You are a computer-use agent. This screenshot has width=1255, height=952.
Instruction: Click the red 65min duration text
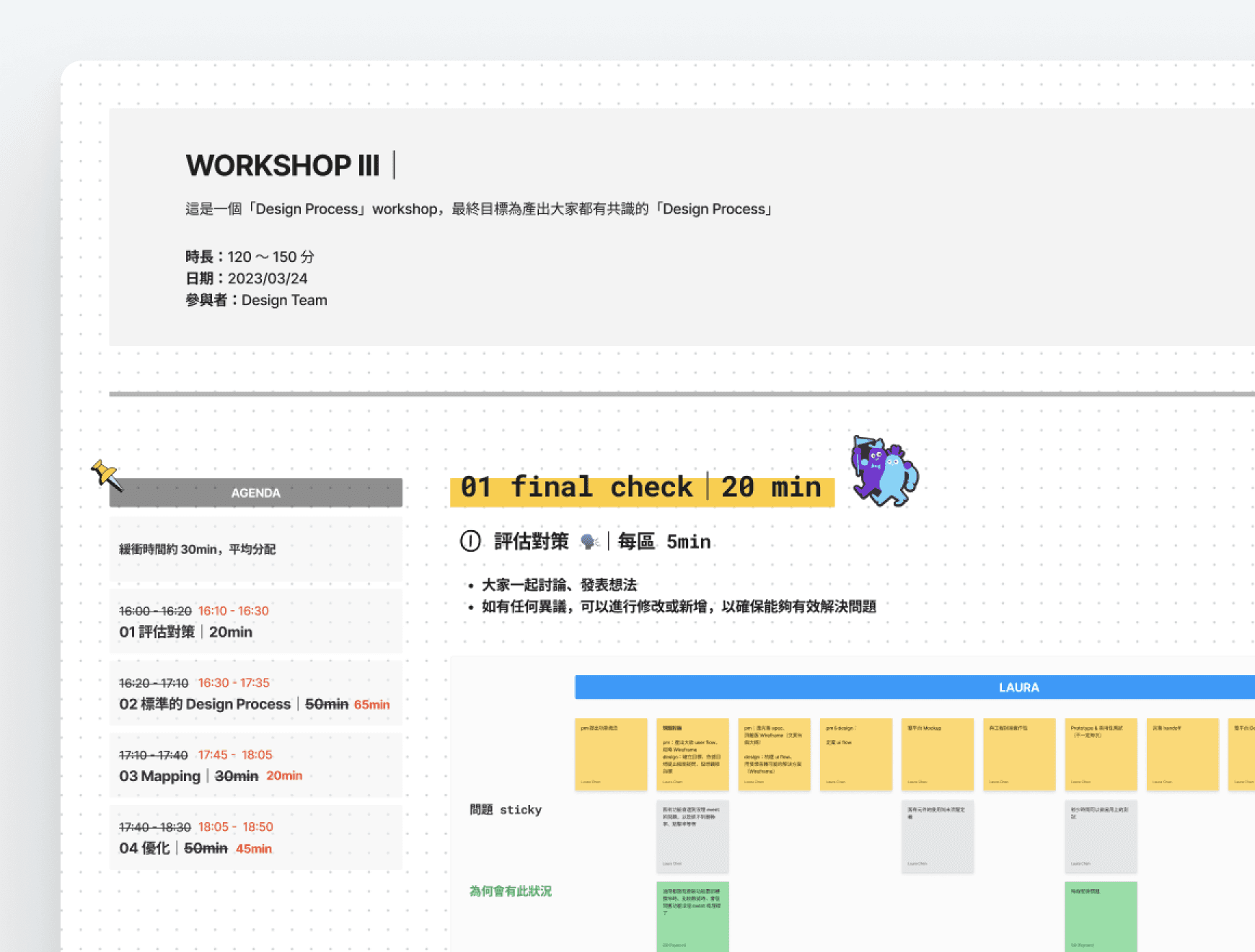tap(371, 705)
